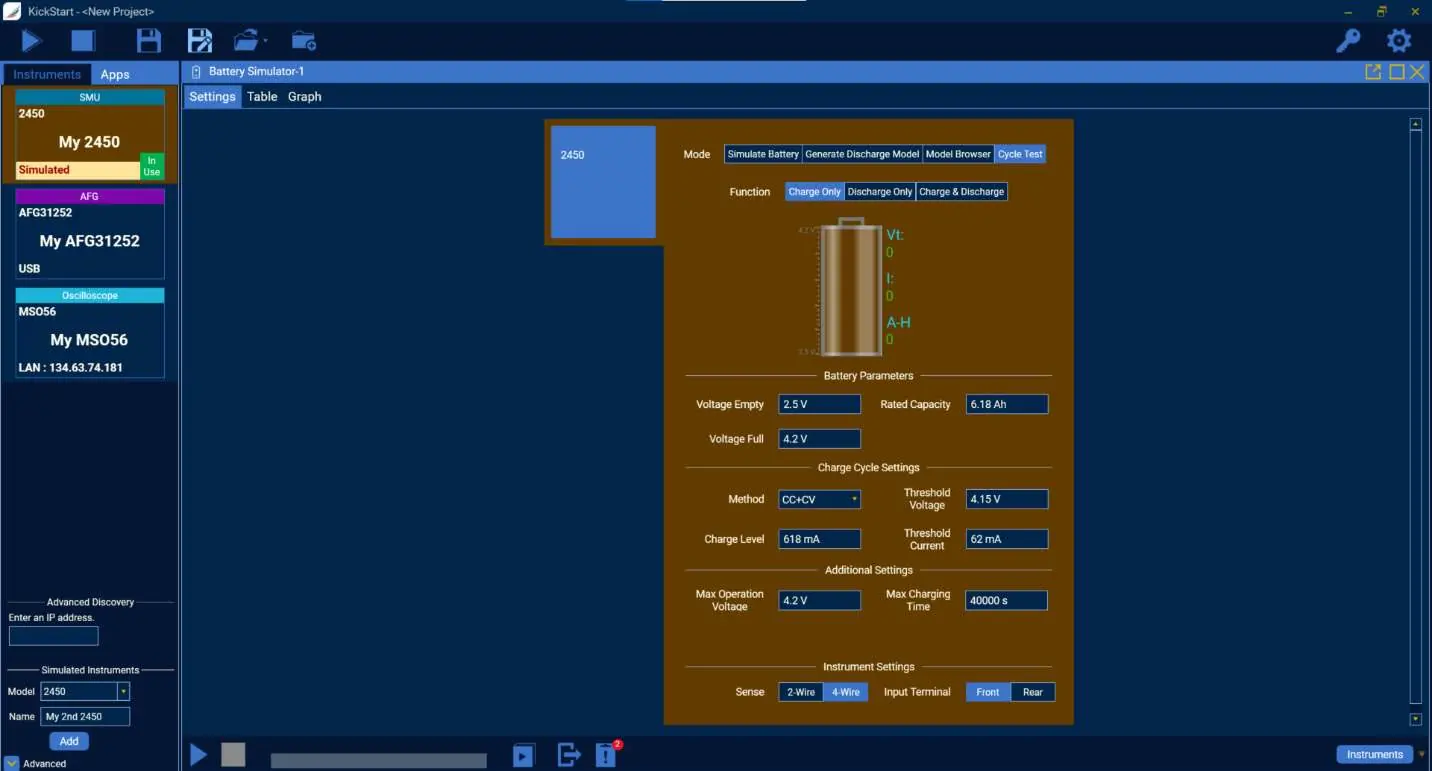Click the scrollbar up arrow

click(1415, 124)
